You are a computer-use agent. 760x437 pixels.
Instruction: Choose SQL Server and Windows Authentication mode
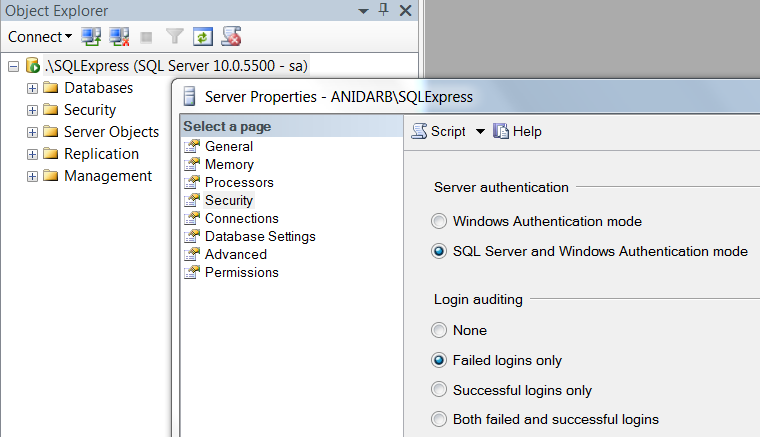439,251
